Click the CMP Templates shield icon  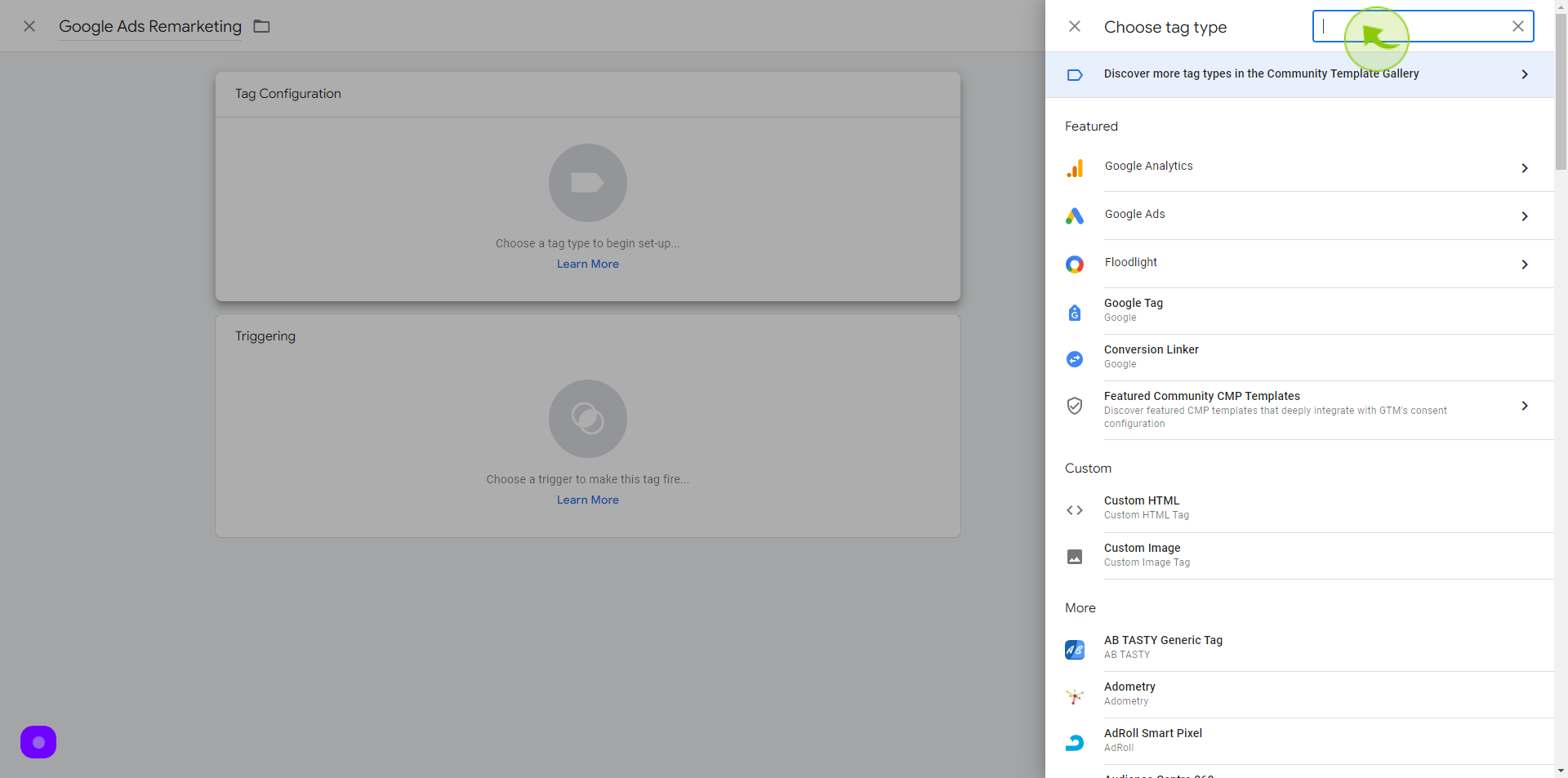click(1075, 406)
